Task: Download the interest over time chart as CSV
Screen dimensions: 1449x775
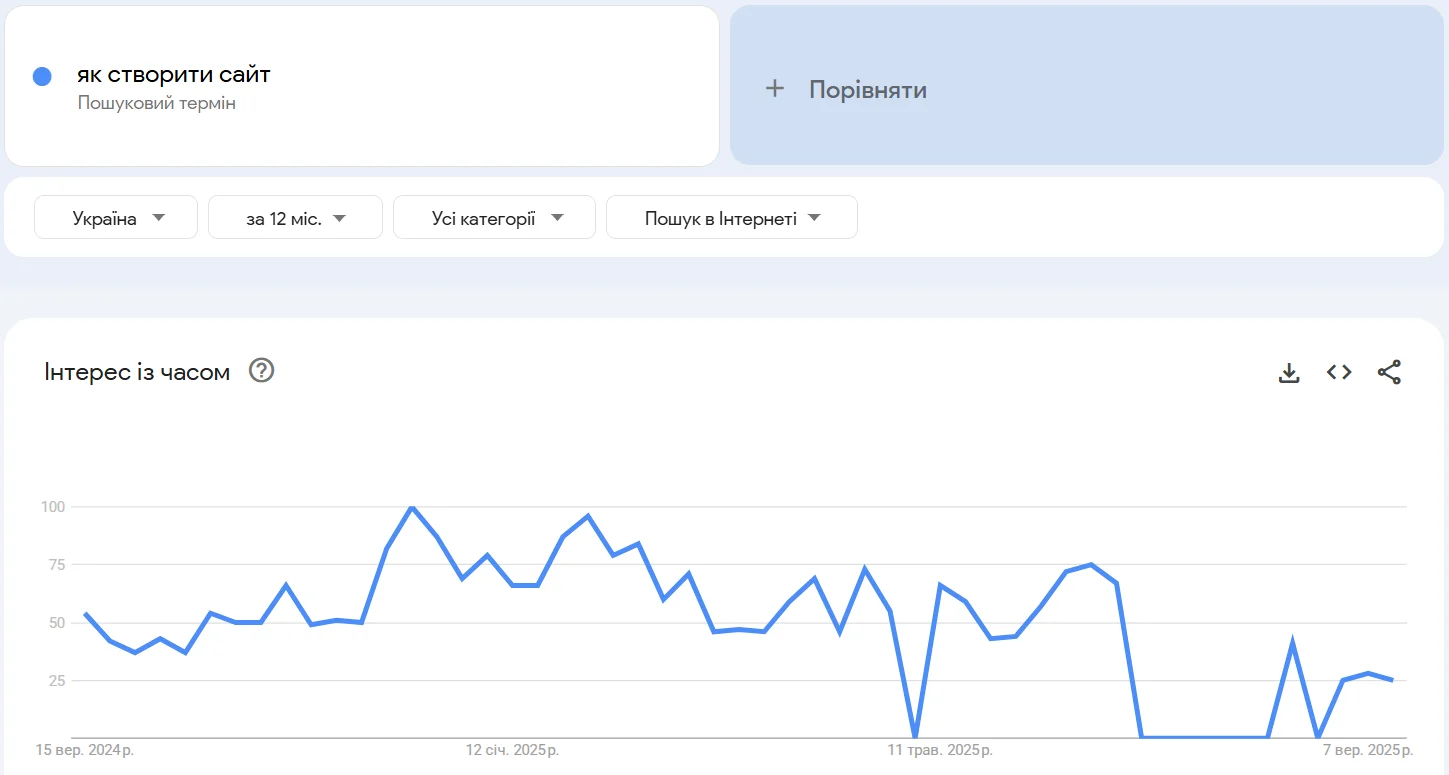Action: click(1289, 373)
